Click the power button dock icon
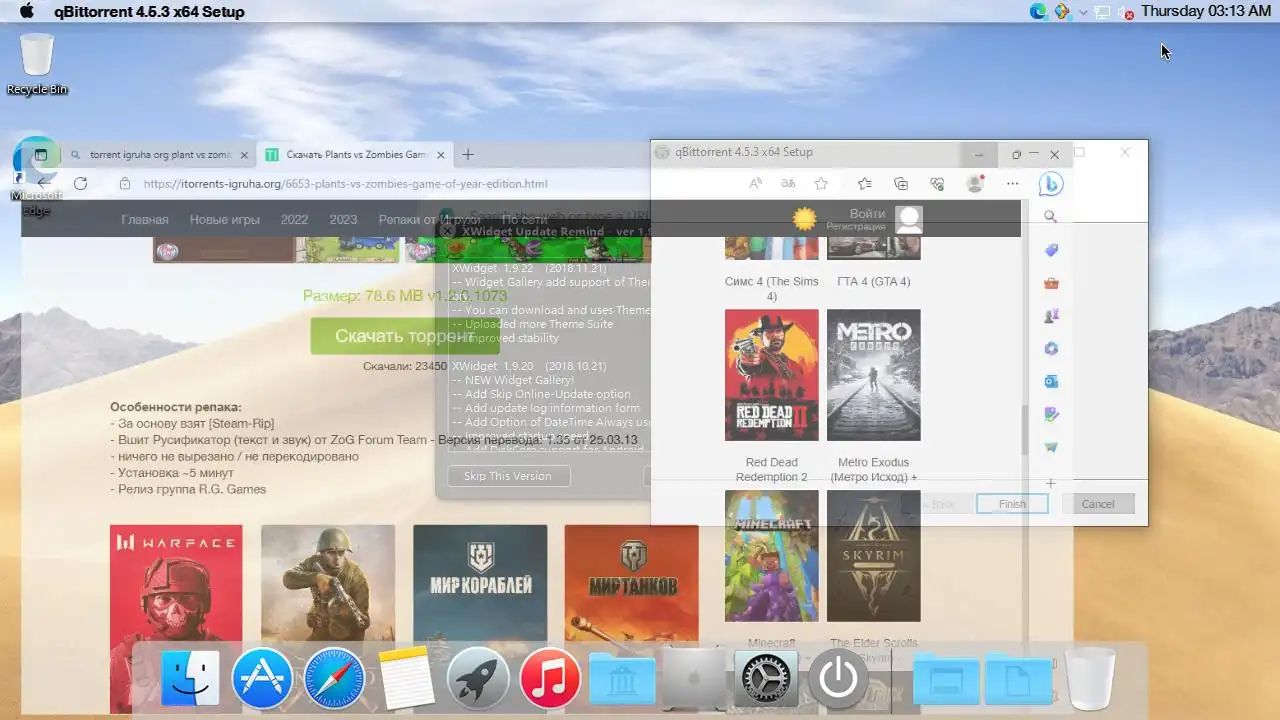1280x720 pixels. click(x=838, y=679)
